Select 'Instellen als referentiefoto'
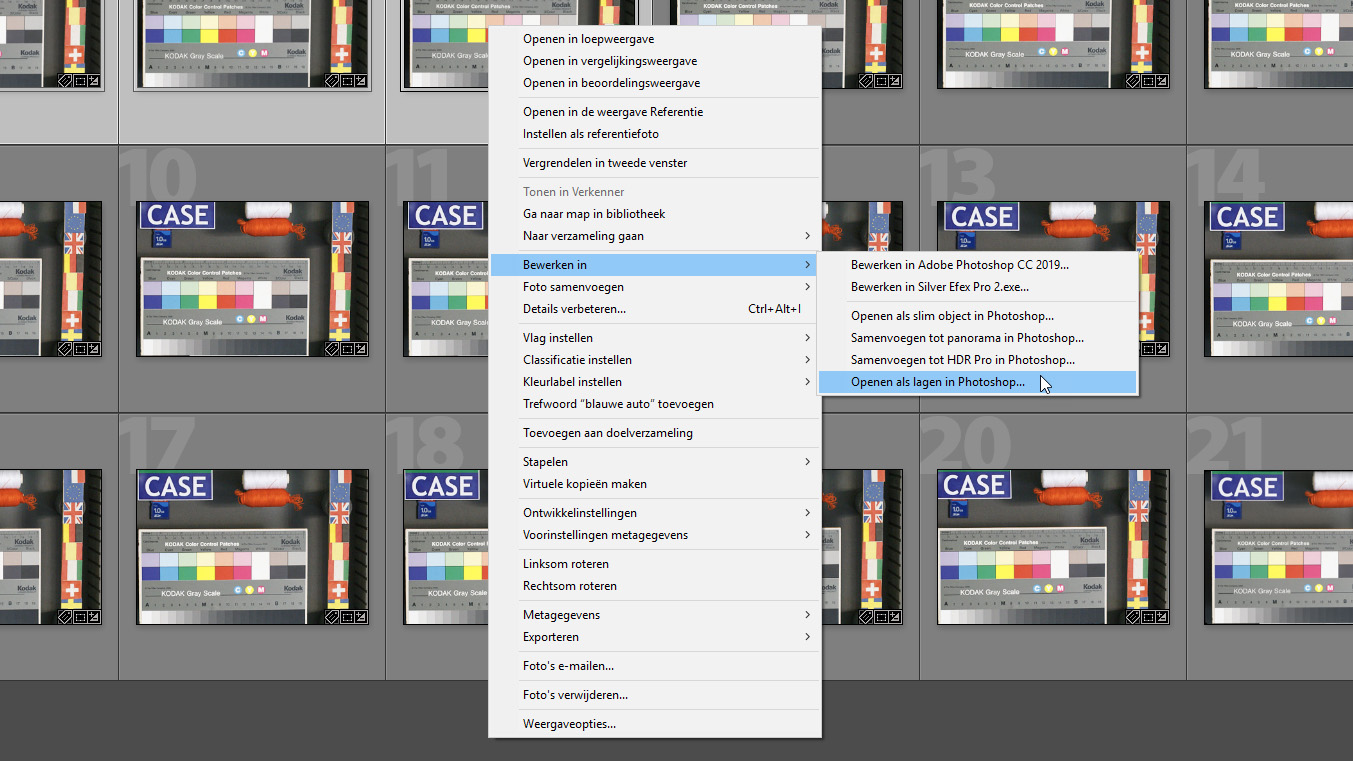This screenshot has height=761, width=1353. (x=655, y=134)
